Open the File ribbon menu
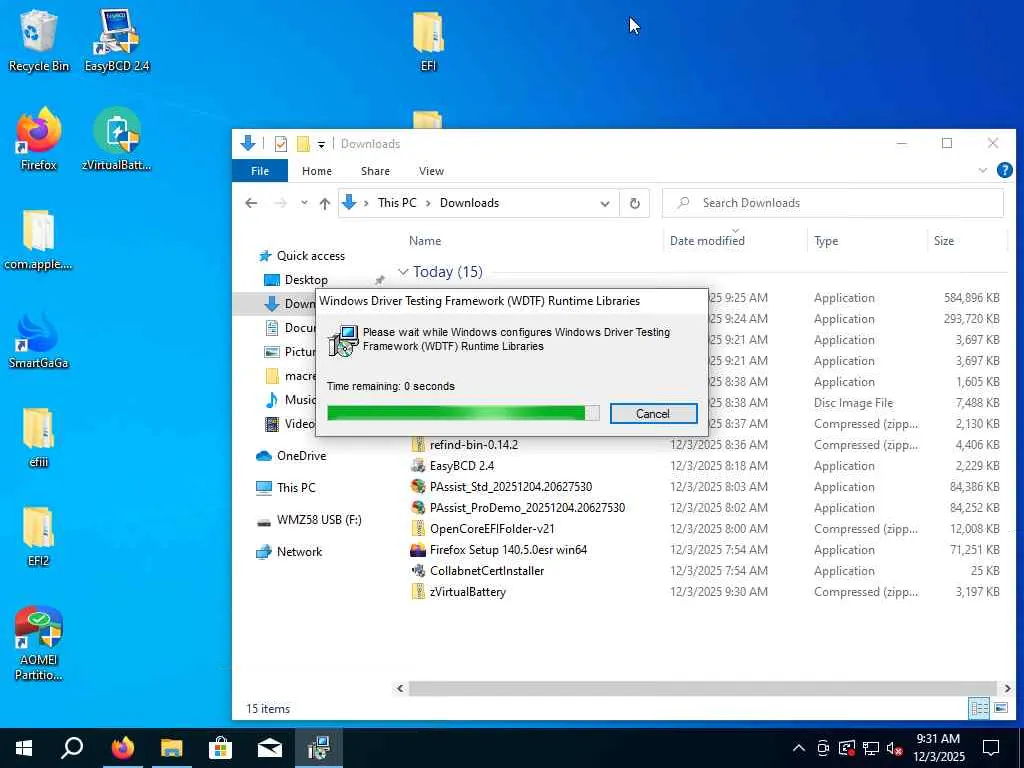 click(260, 171)
